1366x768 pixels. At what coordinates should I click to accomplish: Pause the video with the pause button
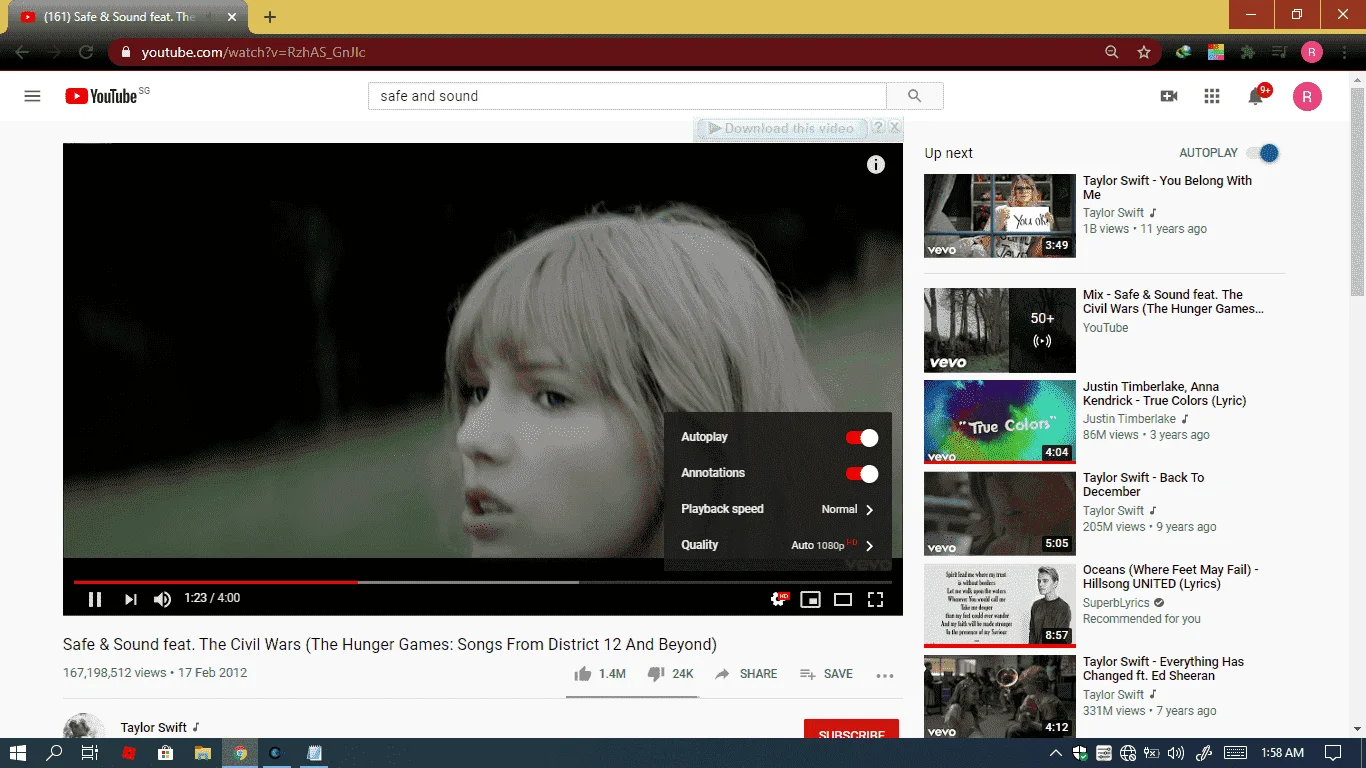point(95,599)
